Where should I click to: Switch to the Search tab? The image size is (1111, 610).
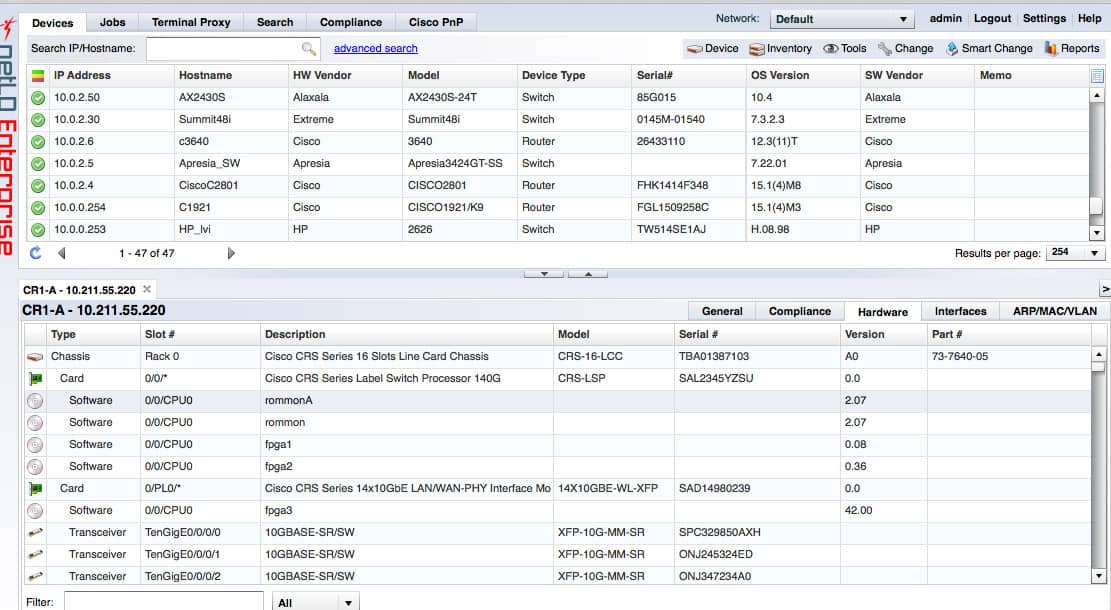tap(275, 22)
